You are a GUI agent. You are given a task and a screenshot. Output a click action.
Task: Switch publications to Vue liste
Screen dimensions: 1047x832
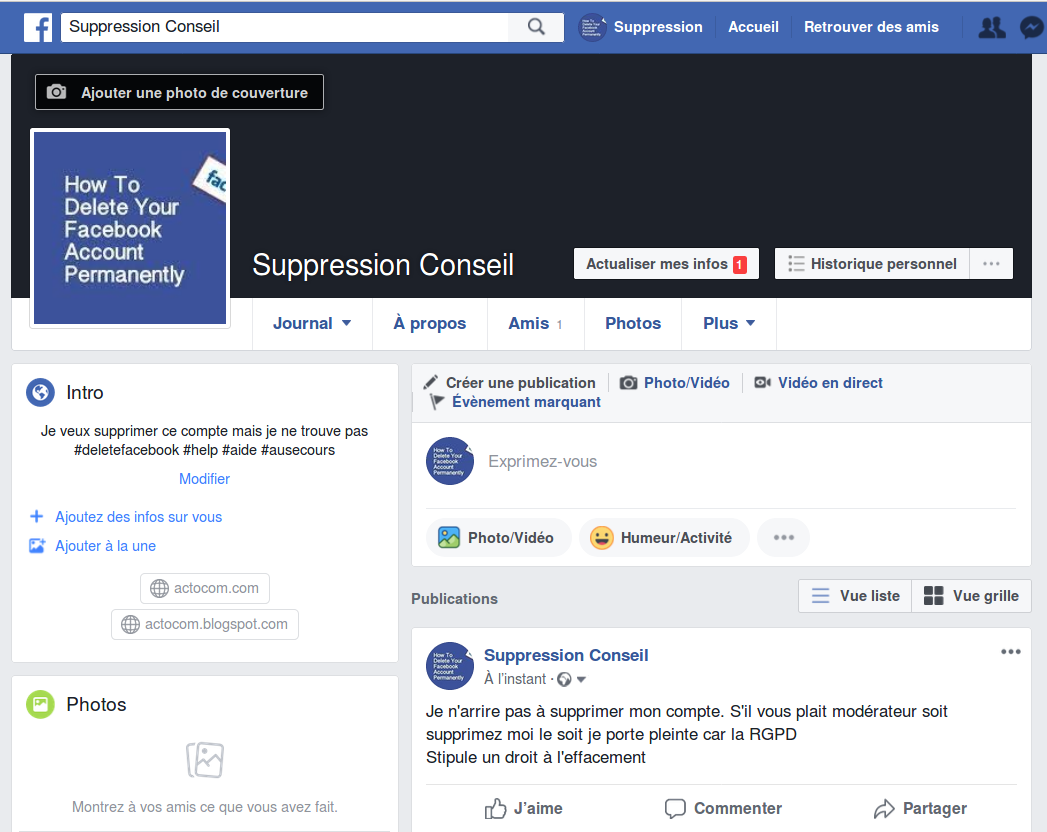coord(855,596)
